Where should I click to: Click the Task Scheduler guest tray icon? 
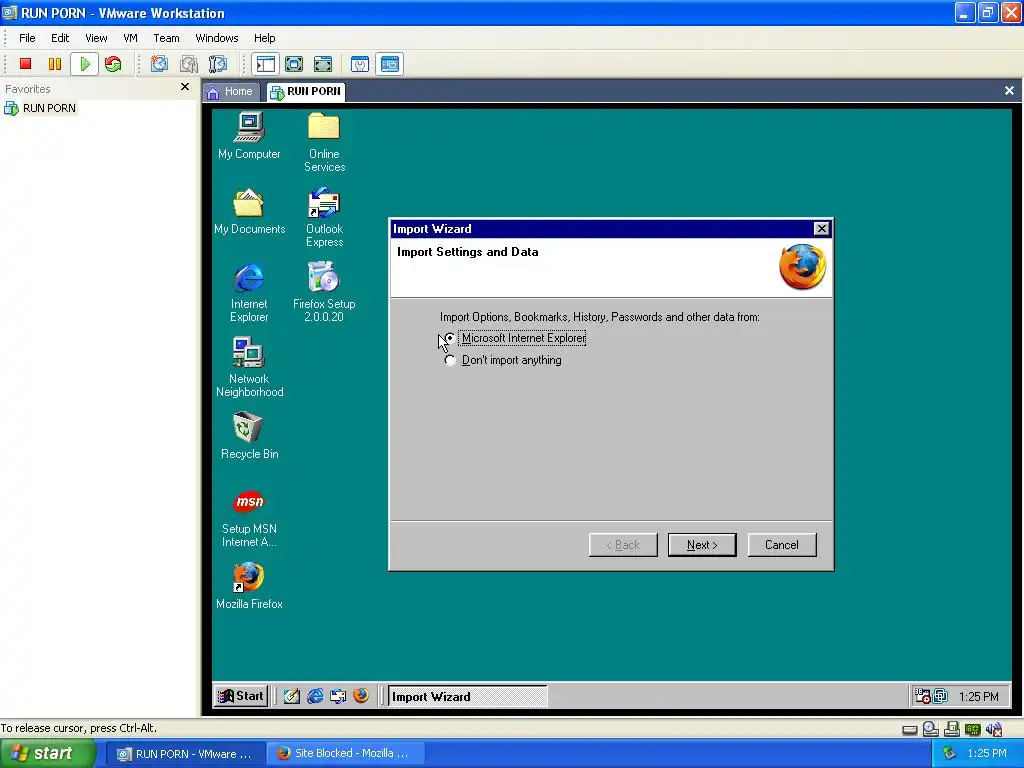pyautogui.click(x=922, y=696)
